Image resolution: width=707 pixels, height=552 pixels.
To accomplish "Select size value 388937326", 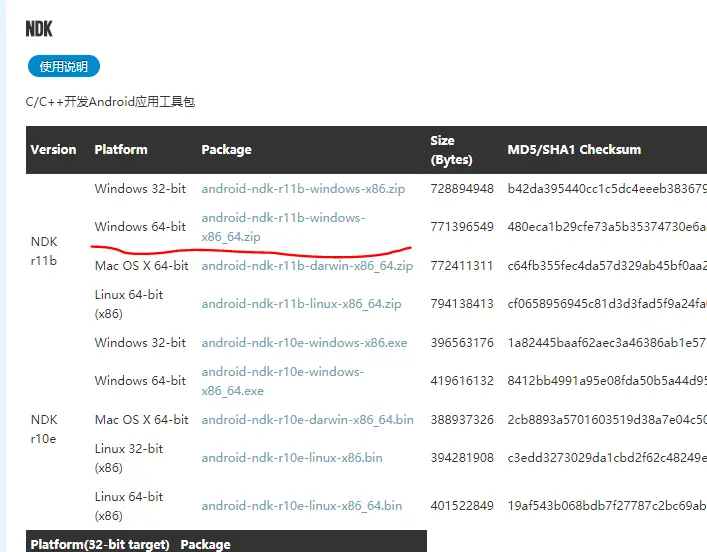I will pos(462,420).
